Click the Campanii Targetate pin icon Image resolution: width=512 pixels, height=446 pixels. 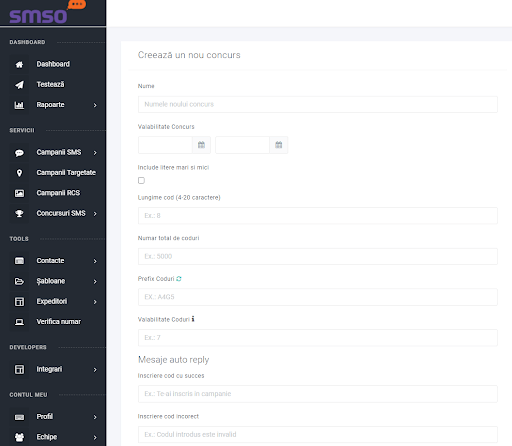pos(19,173)
